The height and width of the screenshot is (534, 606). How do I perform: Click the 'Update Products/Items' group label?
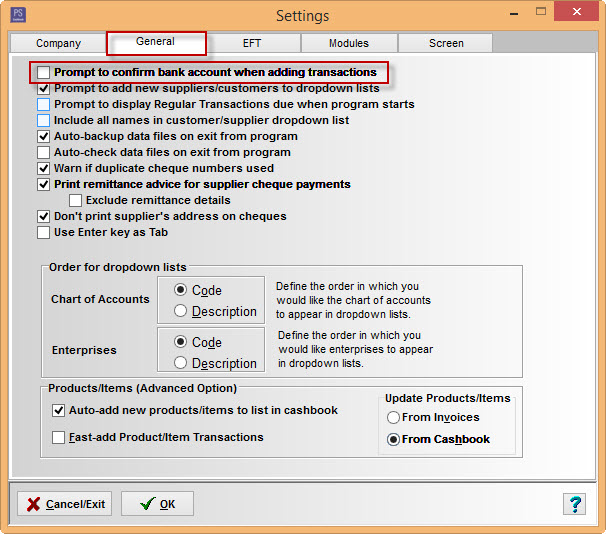tap(448, 398)
